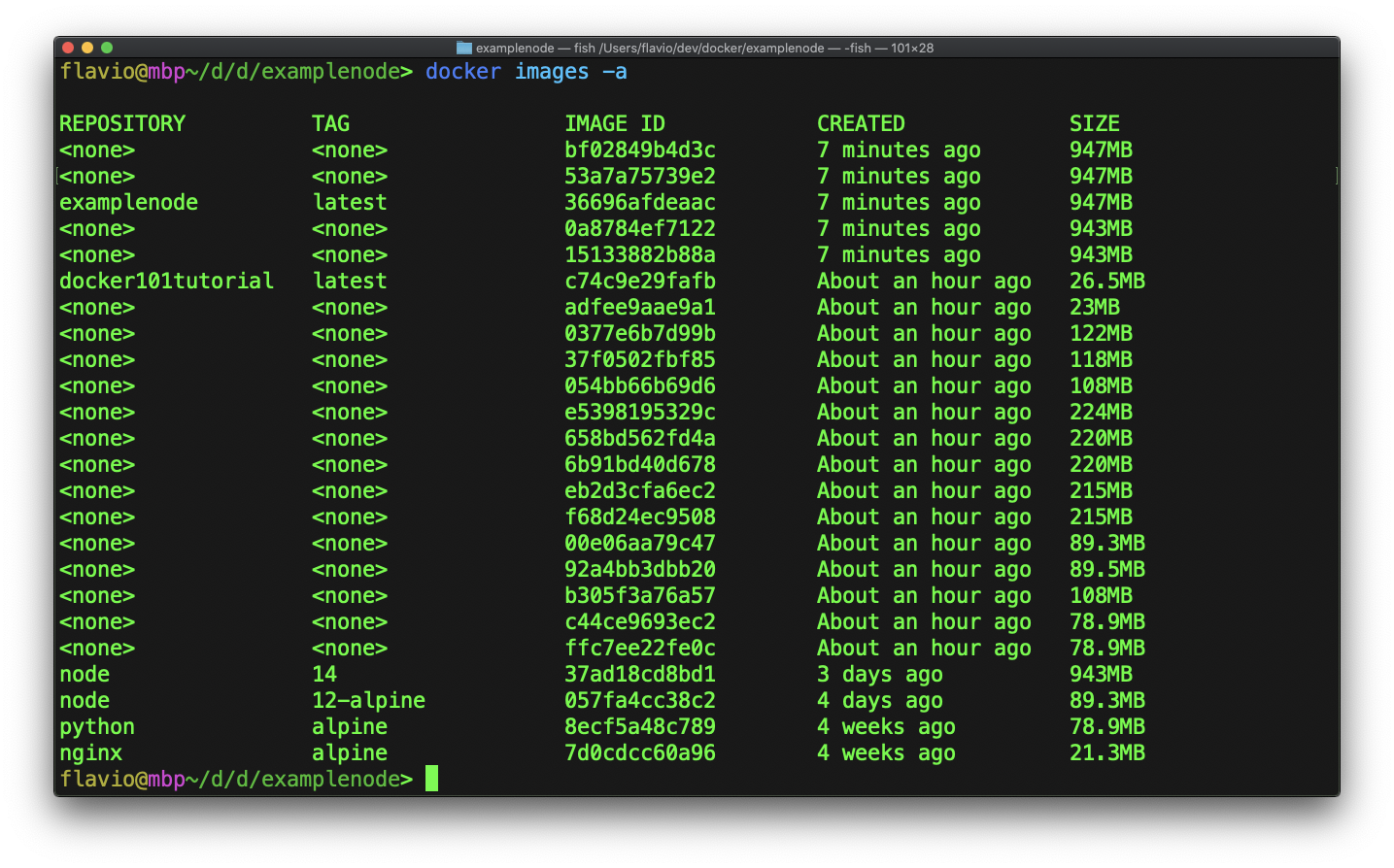
Task: Click the green fullscreen button
Action: pyautogui.click(x=107, y=46)
